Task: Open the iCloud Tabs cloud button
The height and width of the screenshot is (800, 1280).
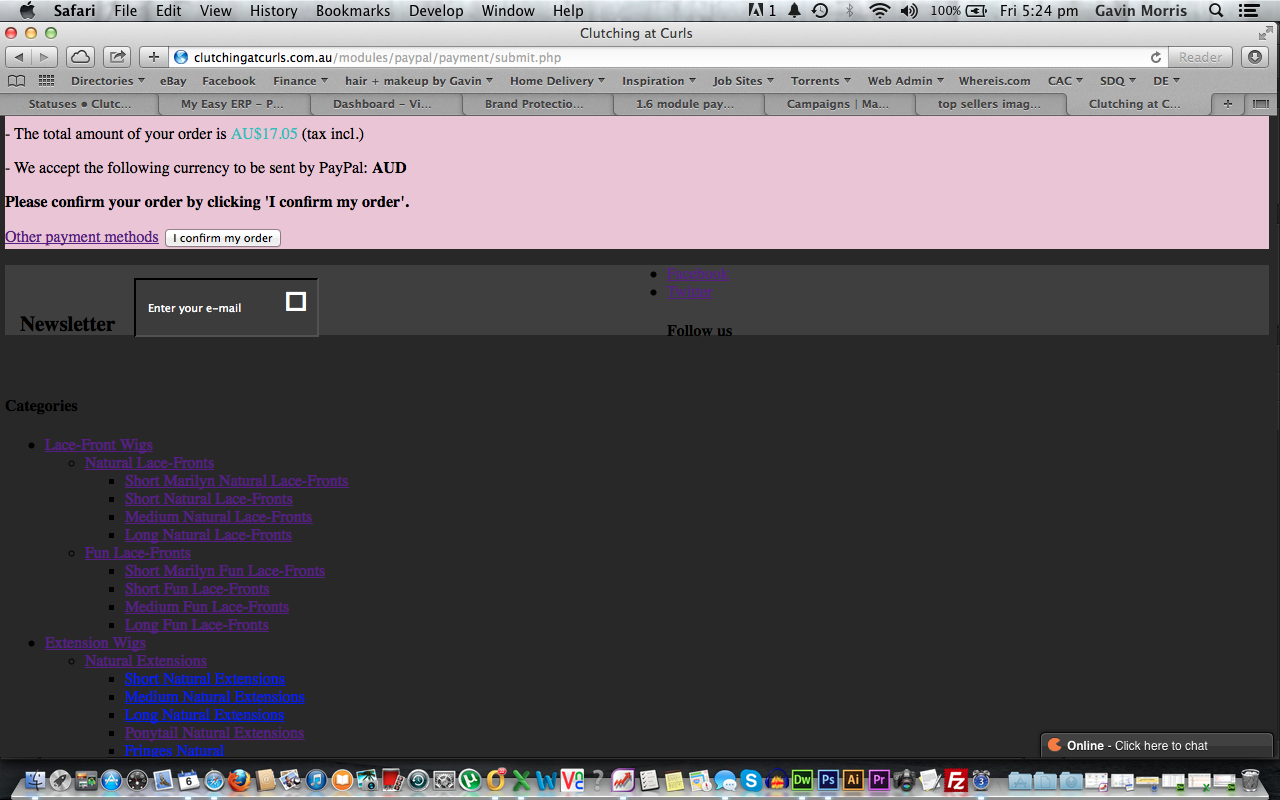Action: point(80,57)
